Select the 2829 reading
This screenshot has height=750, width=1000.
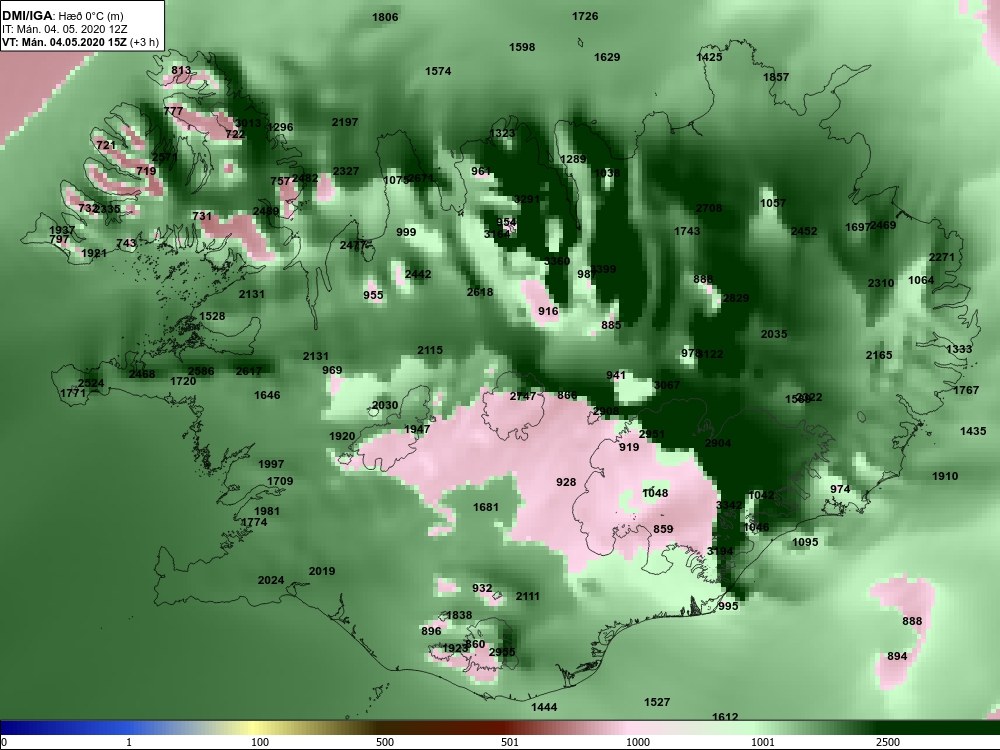click(735, 298)
